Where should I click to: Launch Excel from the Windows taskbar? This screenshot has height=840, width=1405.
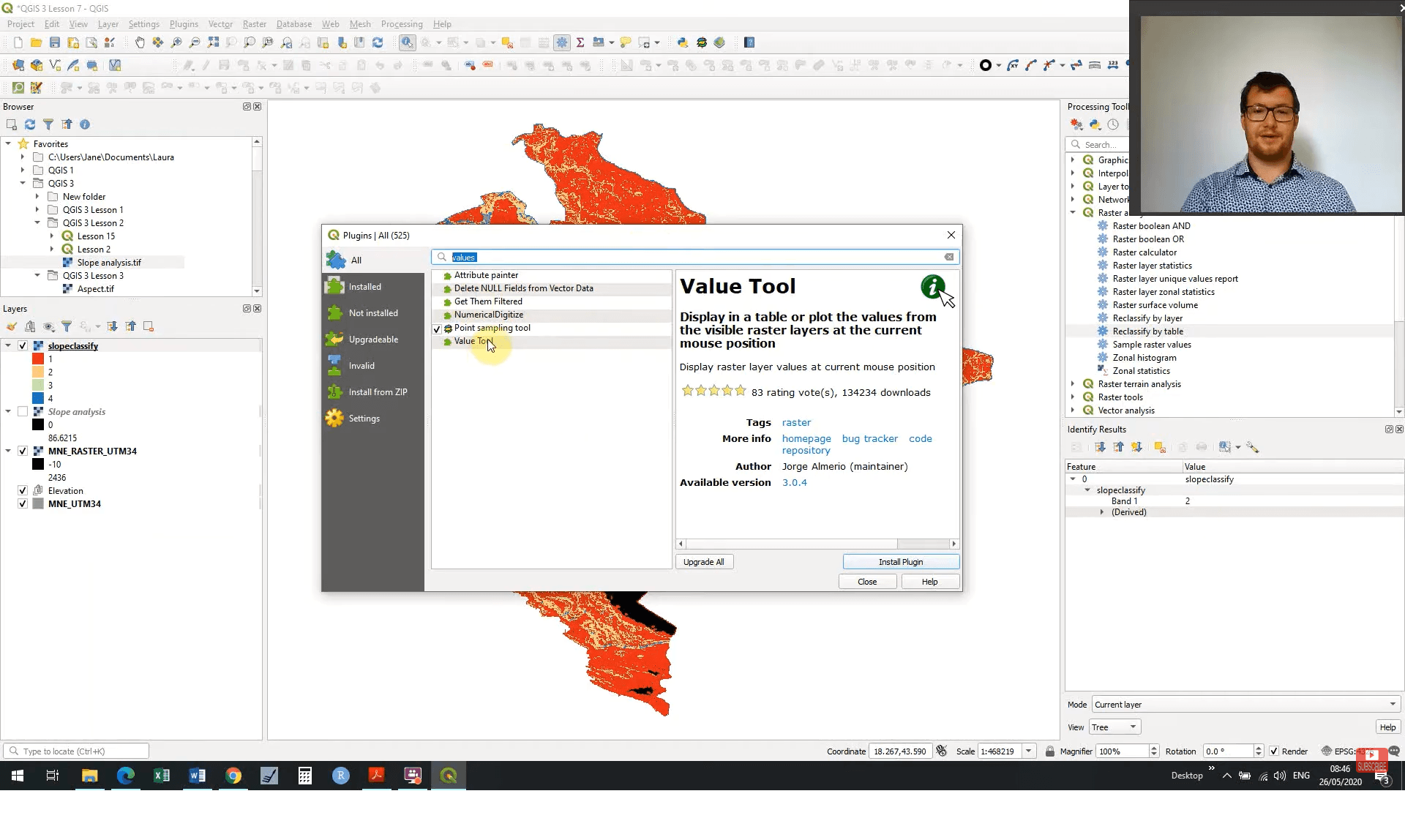pos(162,776)
